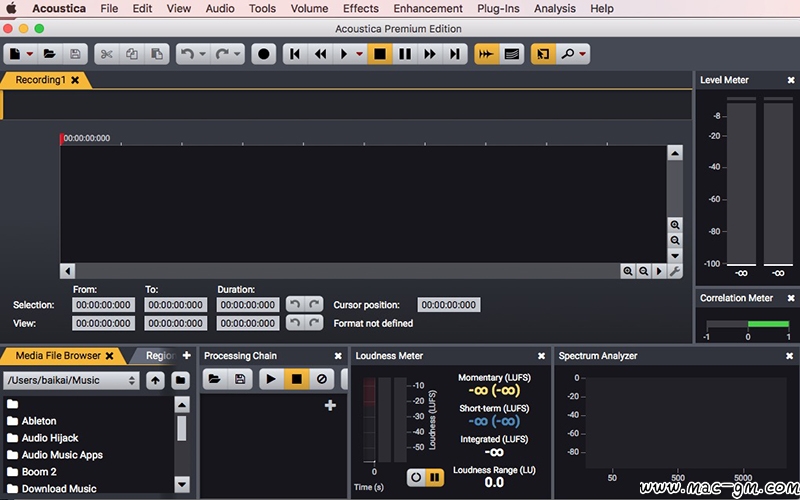The image size is (800, 500).
Task: Click vertical scroll down arrow of waveform
Action: [x=675, y=256]
